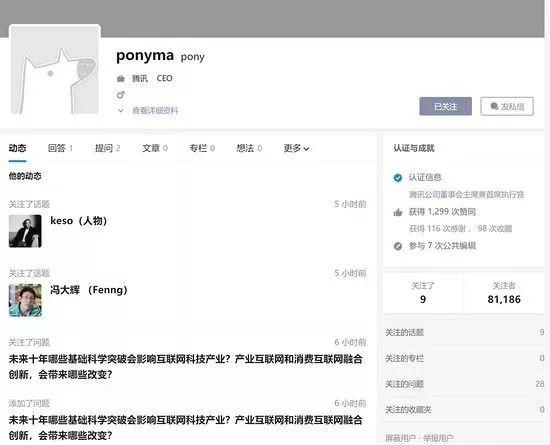Click the ponyma username heading
Screen dimensions: 550x445
tap(145, 56)
